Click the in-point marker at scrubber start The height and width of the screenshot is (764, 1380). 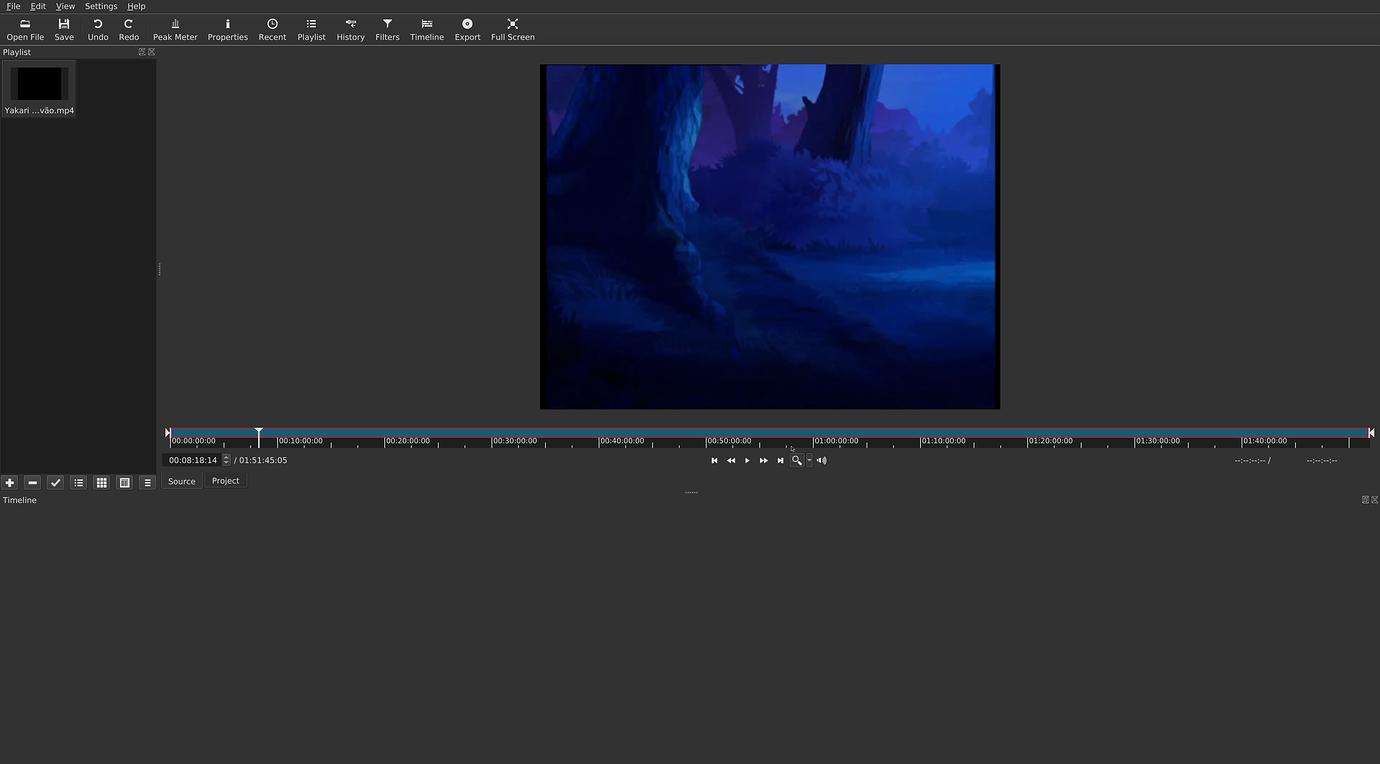coord(168,432)
